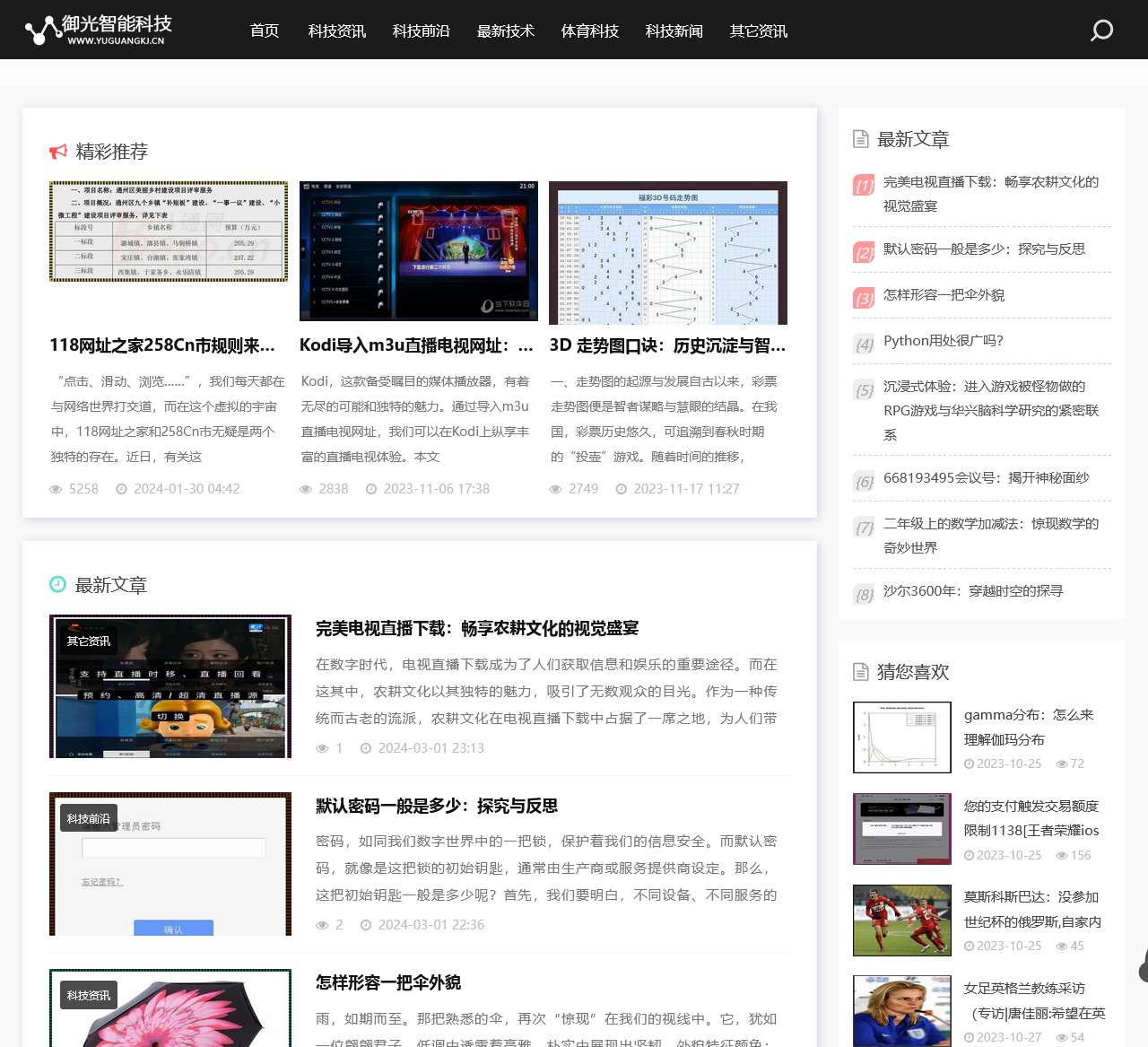1148x1047 pixels.
Task: Click the clock icon beside 最新文章 heading
Action: 57,585
